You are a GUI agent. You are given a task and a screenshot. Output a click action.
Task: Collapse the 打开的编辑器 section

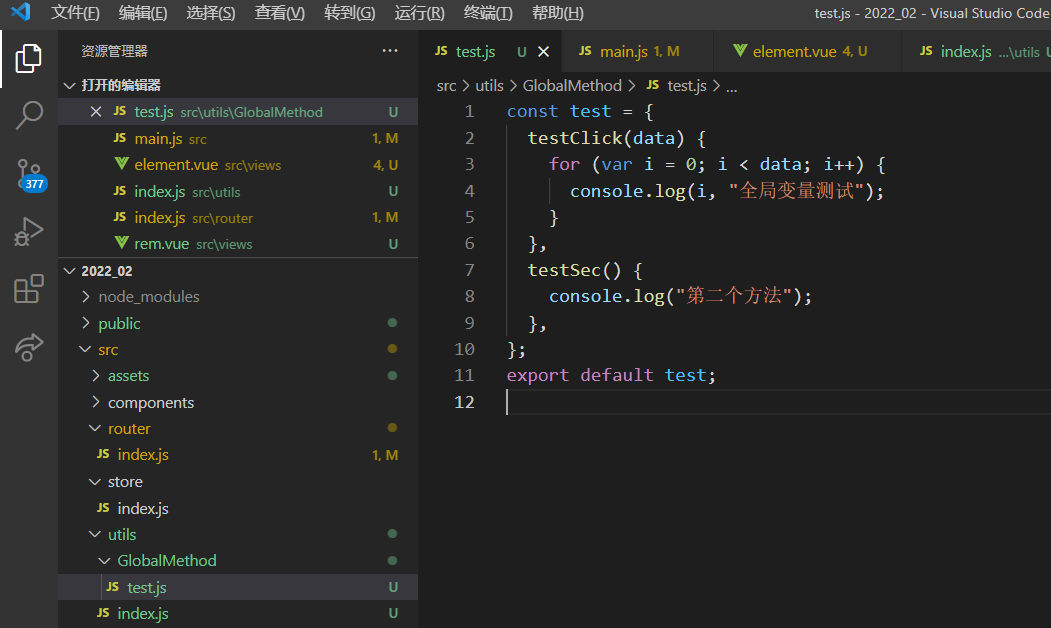pos(120,85)
